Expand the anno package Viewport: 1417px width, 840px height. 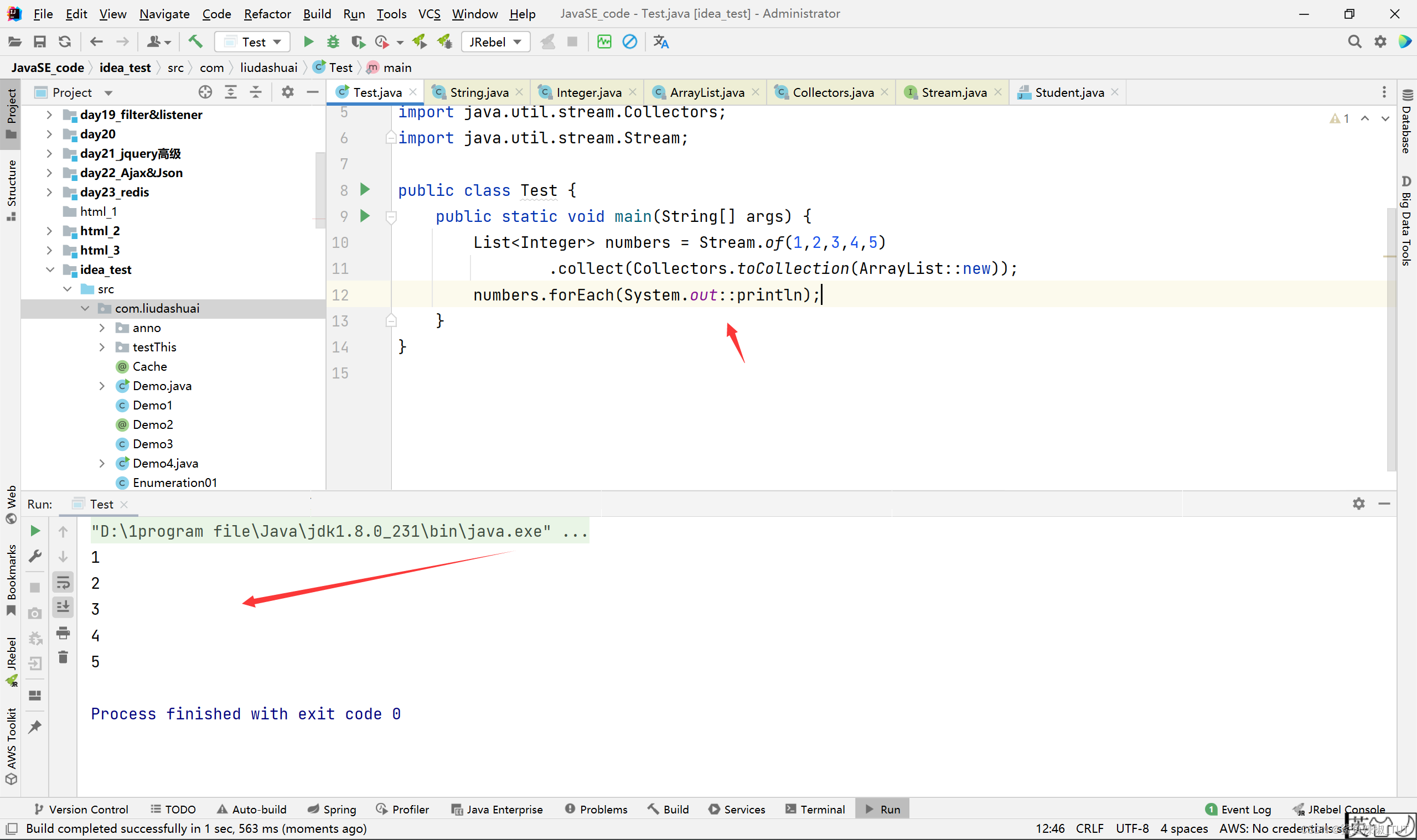tap(102, 328)
